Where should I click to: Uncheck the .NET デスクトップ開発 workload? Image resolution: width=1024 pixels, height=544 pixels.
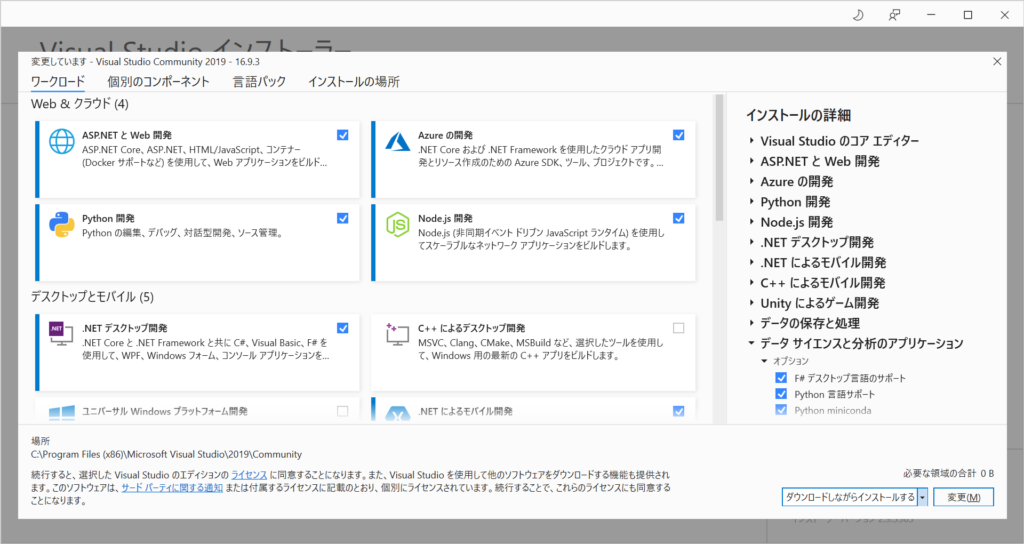342,328
